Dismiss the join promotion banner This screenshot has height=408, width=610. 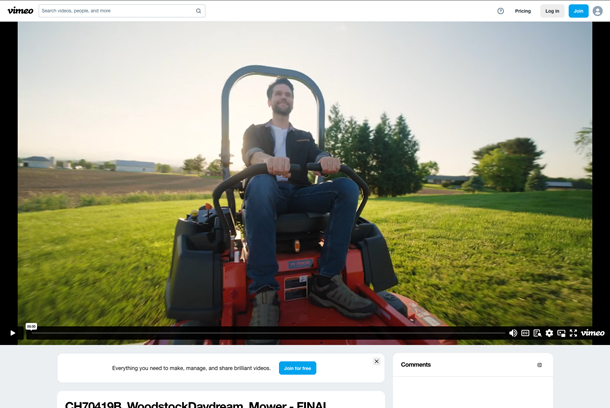(376, 361)
